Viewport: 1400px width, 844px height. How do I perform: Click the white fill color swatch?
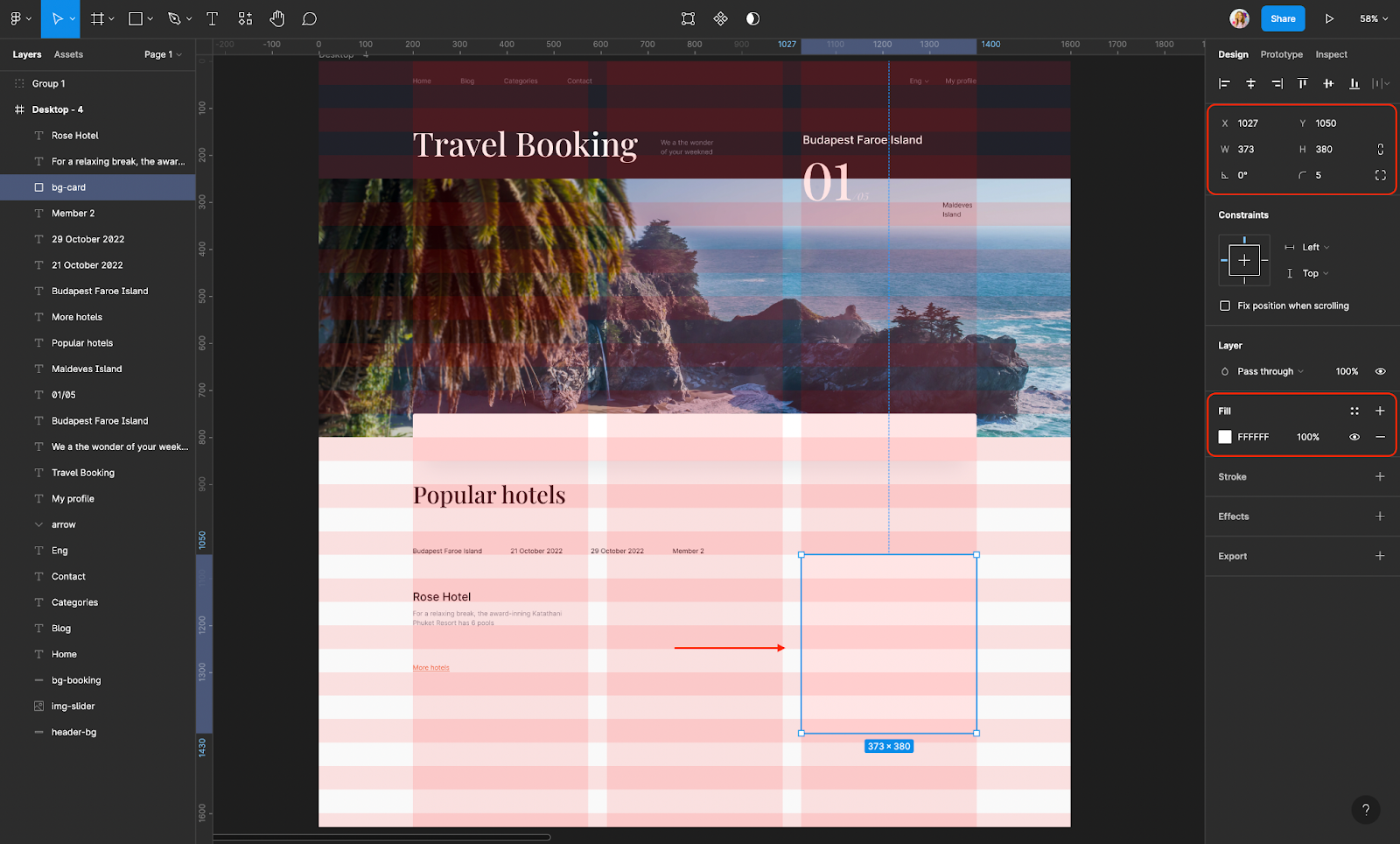point(1225,437)
